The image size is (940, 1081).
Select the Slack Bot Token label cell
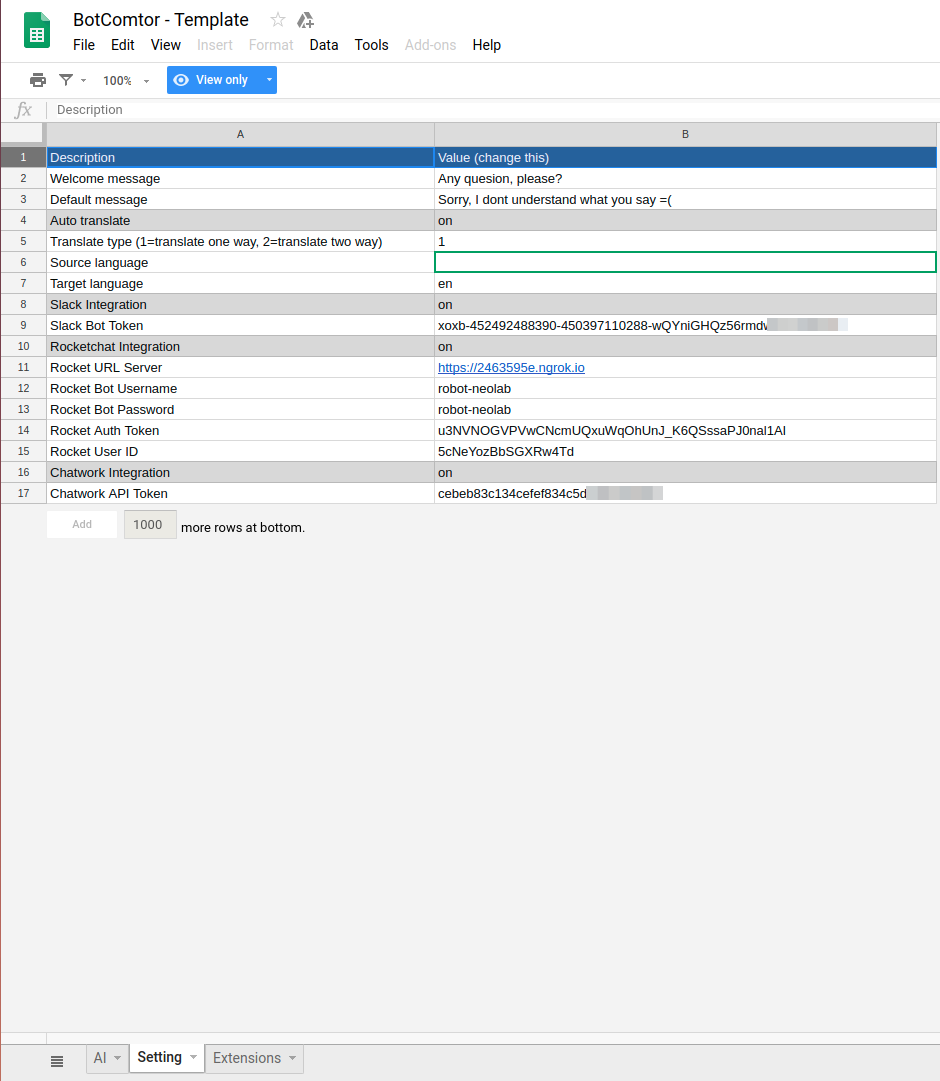[x=240, y=325]
